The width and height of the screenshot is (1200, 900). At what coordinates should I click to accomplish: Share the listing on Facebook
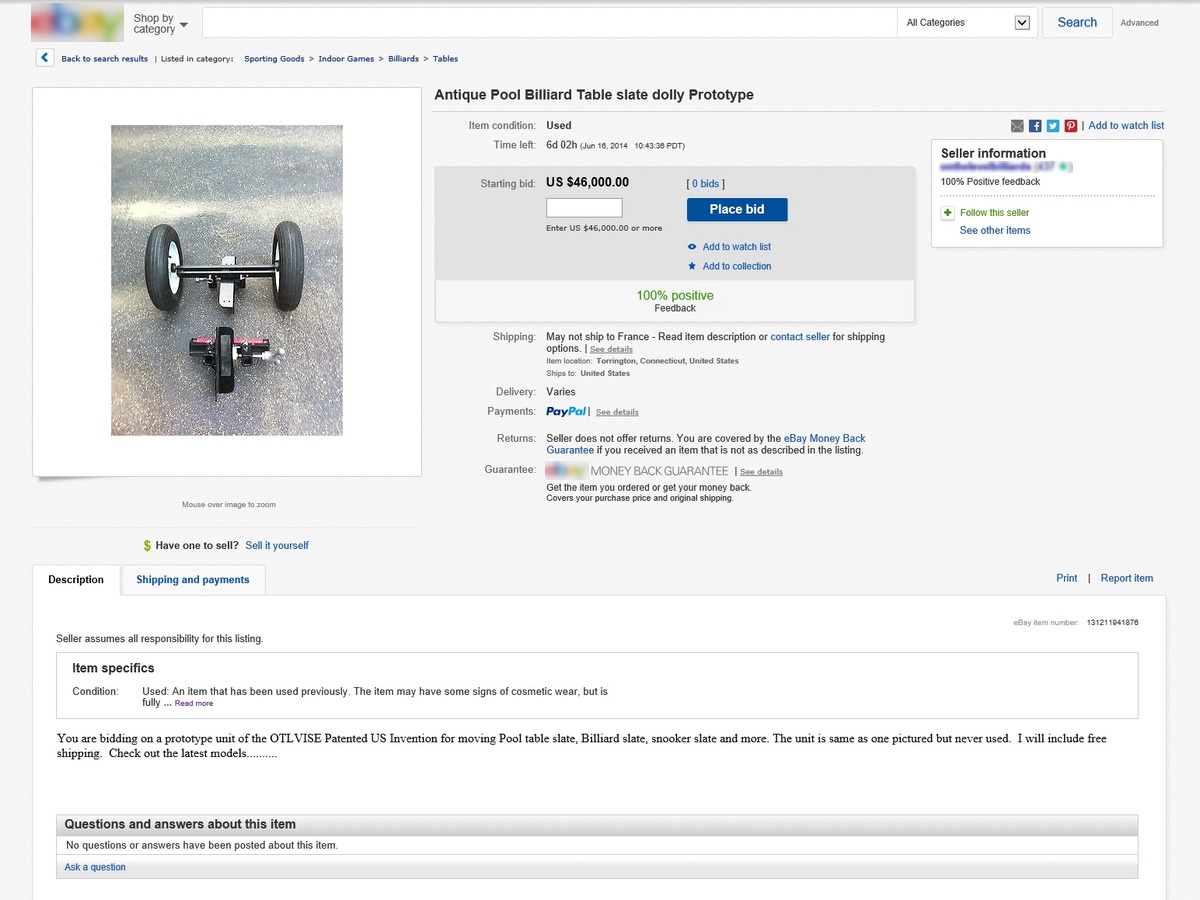coord(1036,126)
